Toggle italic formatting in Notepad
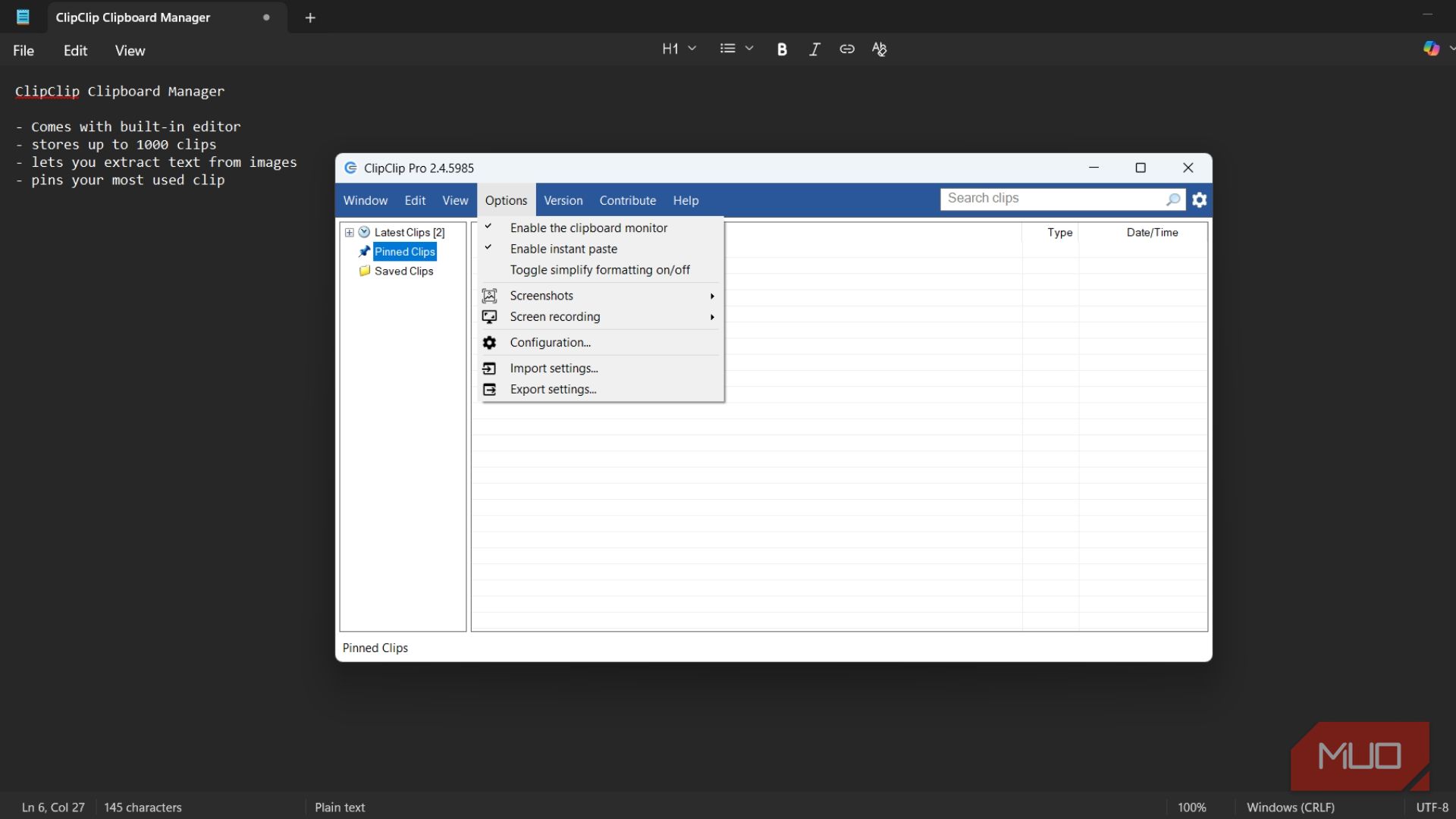The image size is (1456, 819). tap(814, 49)
